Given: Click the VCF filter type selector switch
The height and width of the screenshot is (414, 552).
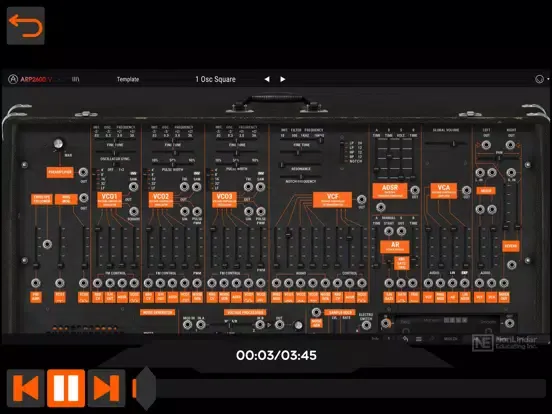Looking at the screenshot, I should (x=342, y=151).
